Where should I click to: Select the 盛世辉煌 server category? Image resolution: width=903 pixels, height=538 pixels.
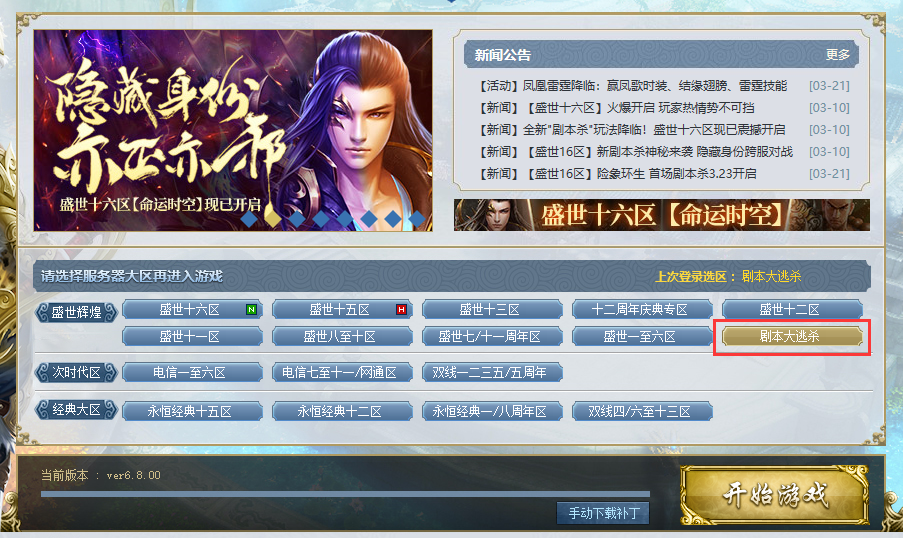point(77,312)
